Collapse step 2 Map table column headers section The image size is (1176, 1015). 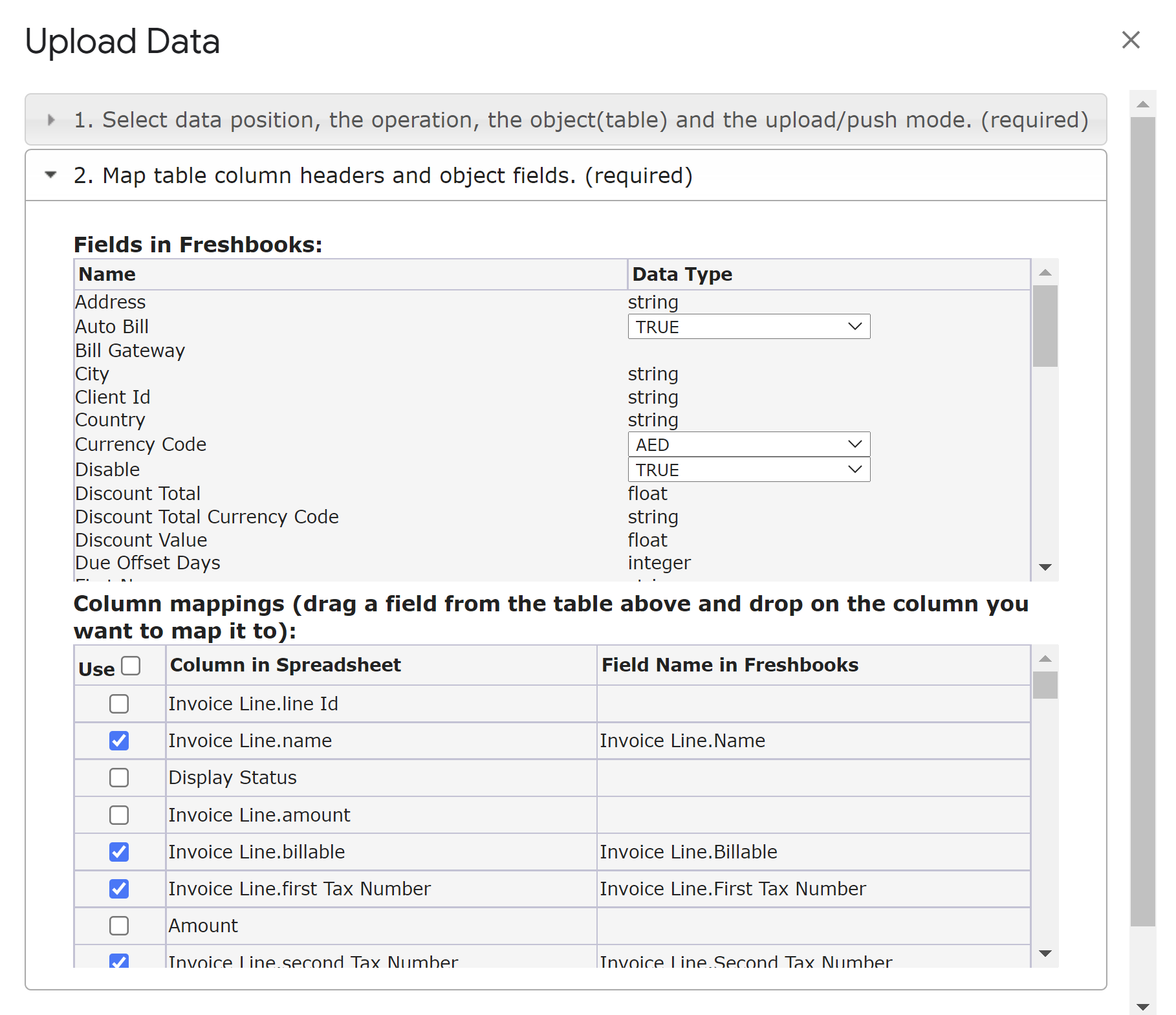click(x=565, y=175)
